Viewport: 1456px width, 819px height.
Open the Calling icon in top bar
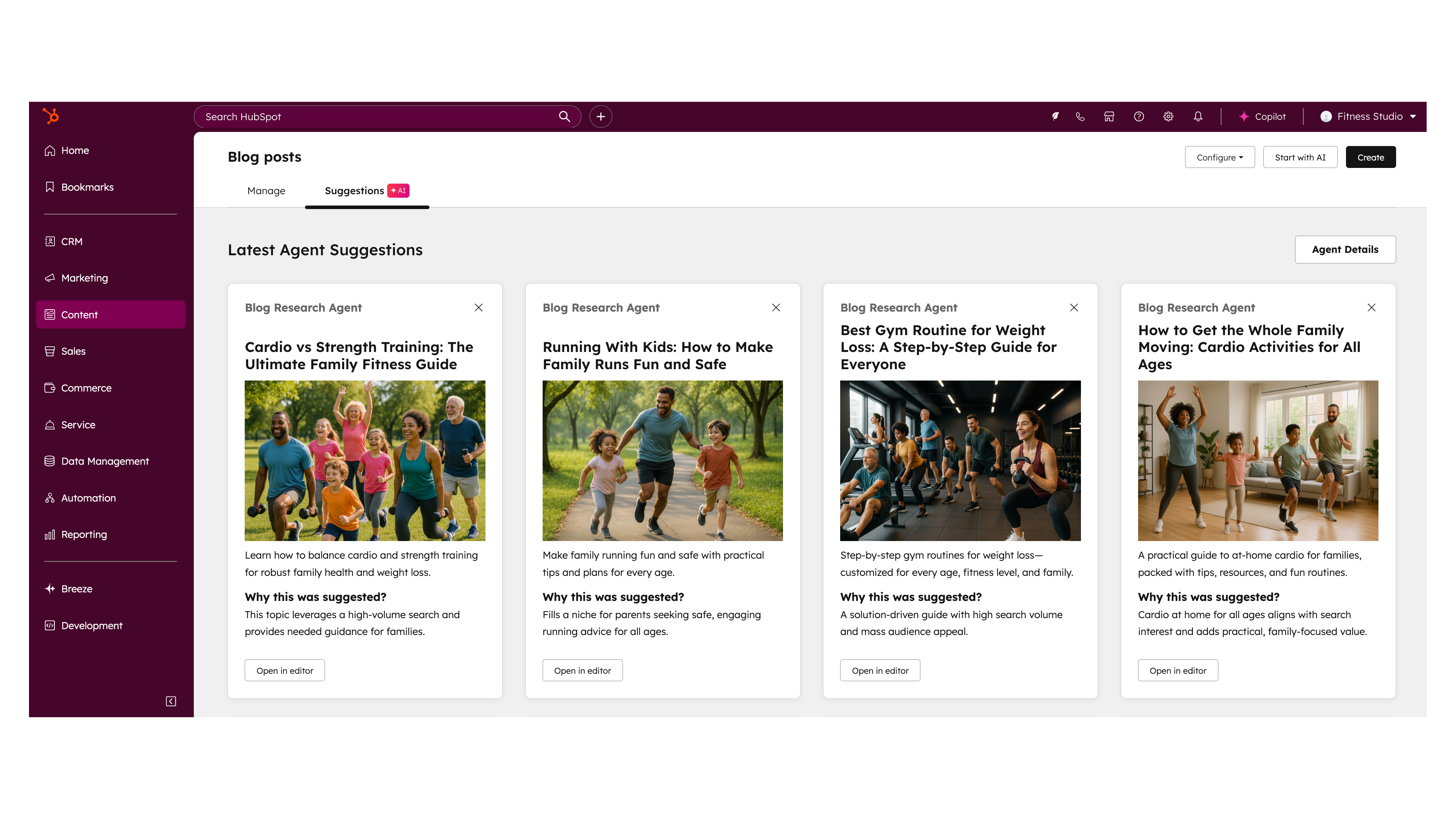(x=1080, y=116)
